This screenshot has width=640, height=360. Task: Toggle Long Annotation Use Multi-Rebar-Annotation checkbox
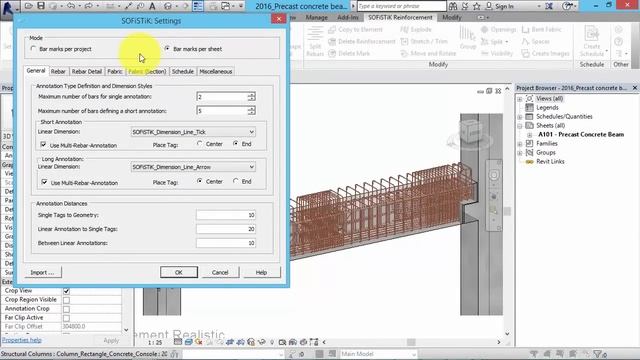pos(44,182)
